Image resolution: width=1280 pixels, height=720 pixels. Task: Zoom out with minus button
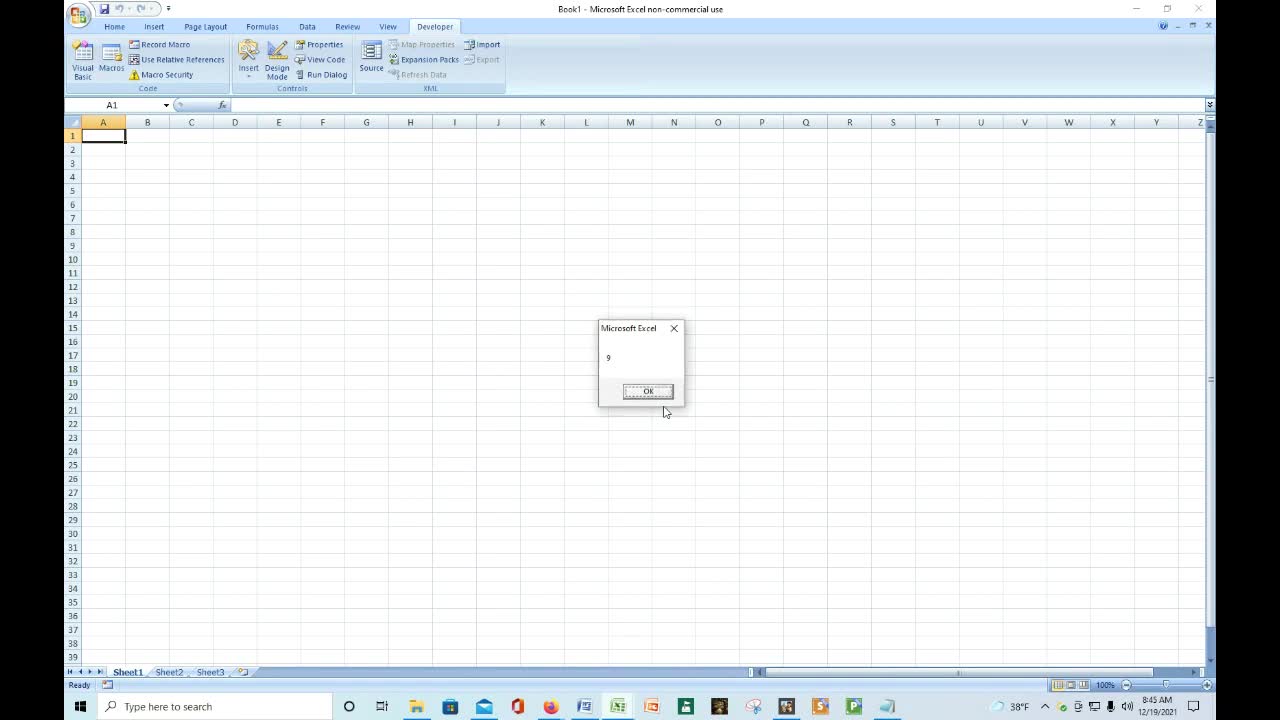[x=1126, y=685]
